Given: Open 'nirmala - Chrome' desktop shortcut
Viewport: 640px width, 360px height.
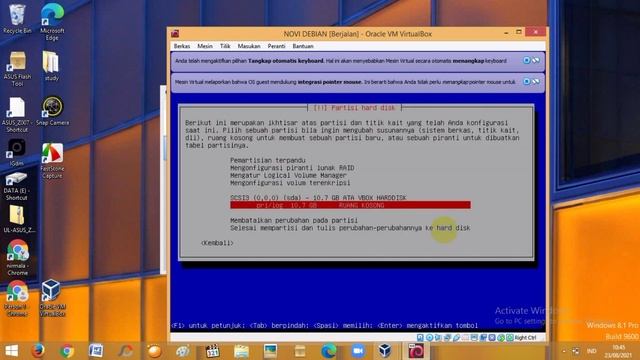Looking at the screenshot, I should [18, 257].
